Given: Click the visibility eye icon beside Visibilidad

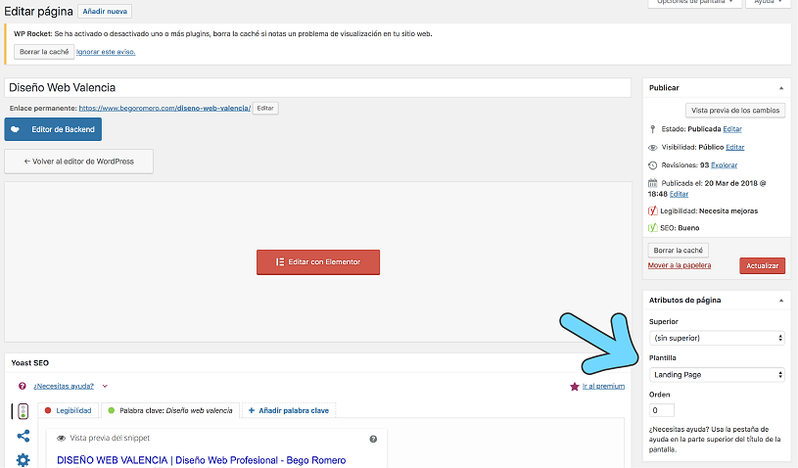Looking at the screenshot, I should 652,148.
